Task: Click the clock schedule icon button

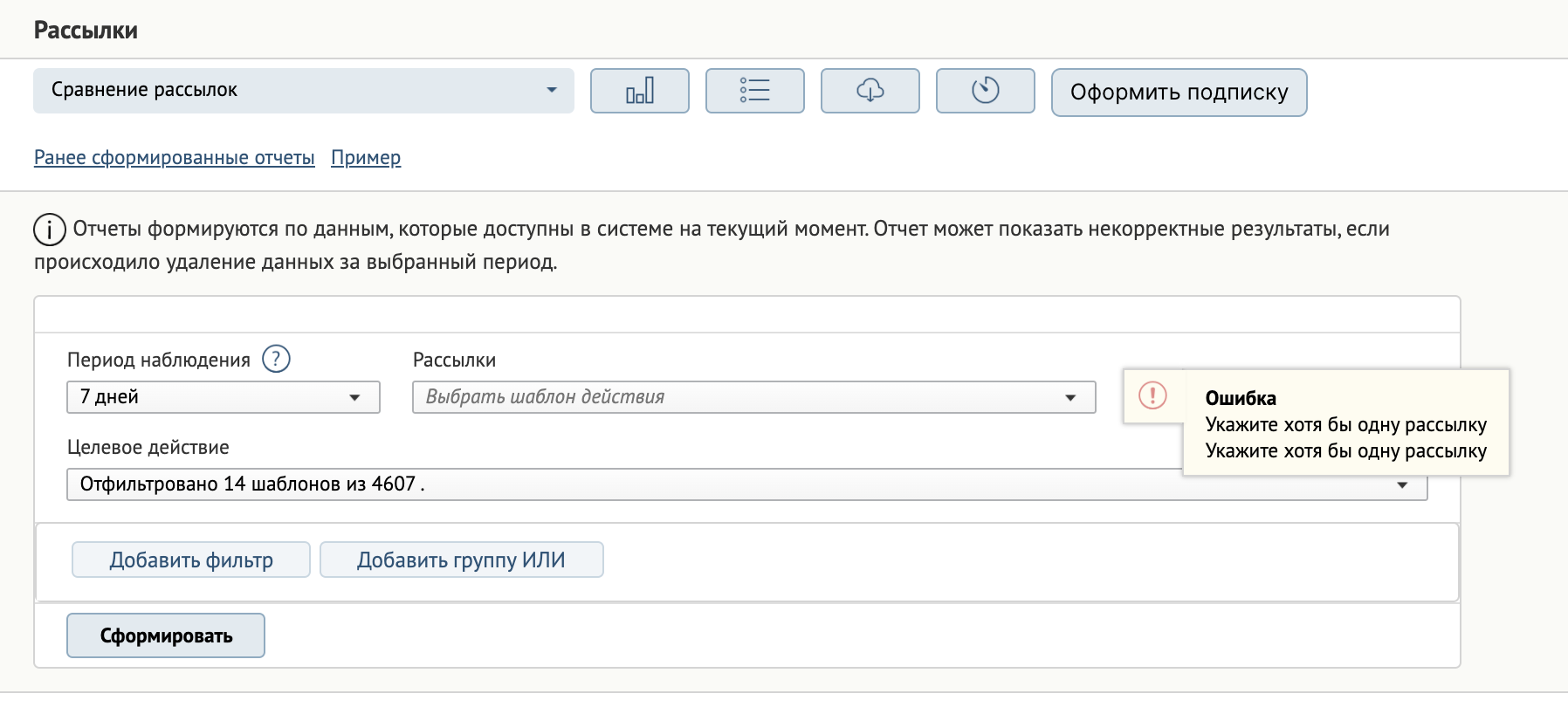Action: (x=986, y=91)
